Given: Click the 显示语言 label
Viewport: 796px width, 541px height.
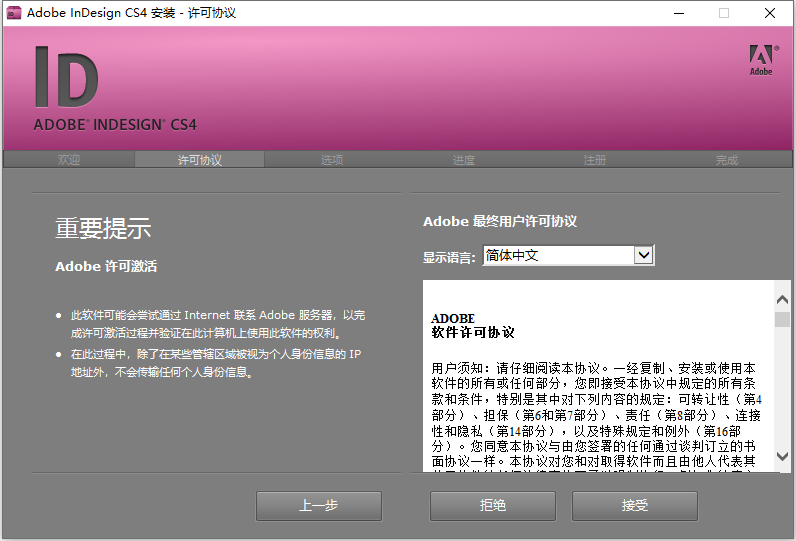Looking at the screenshot, I should pos(449,257).
